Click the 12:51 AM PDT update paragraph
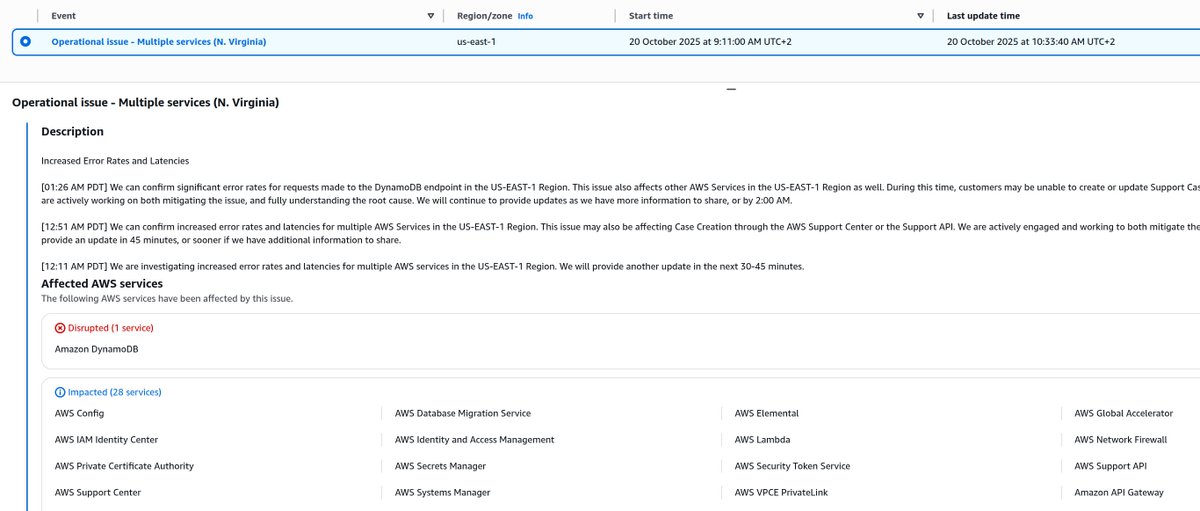The width and height of the screenshot is (1200, 511). click(620, 233)
